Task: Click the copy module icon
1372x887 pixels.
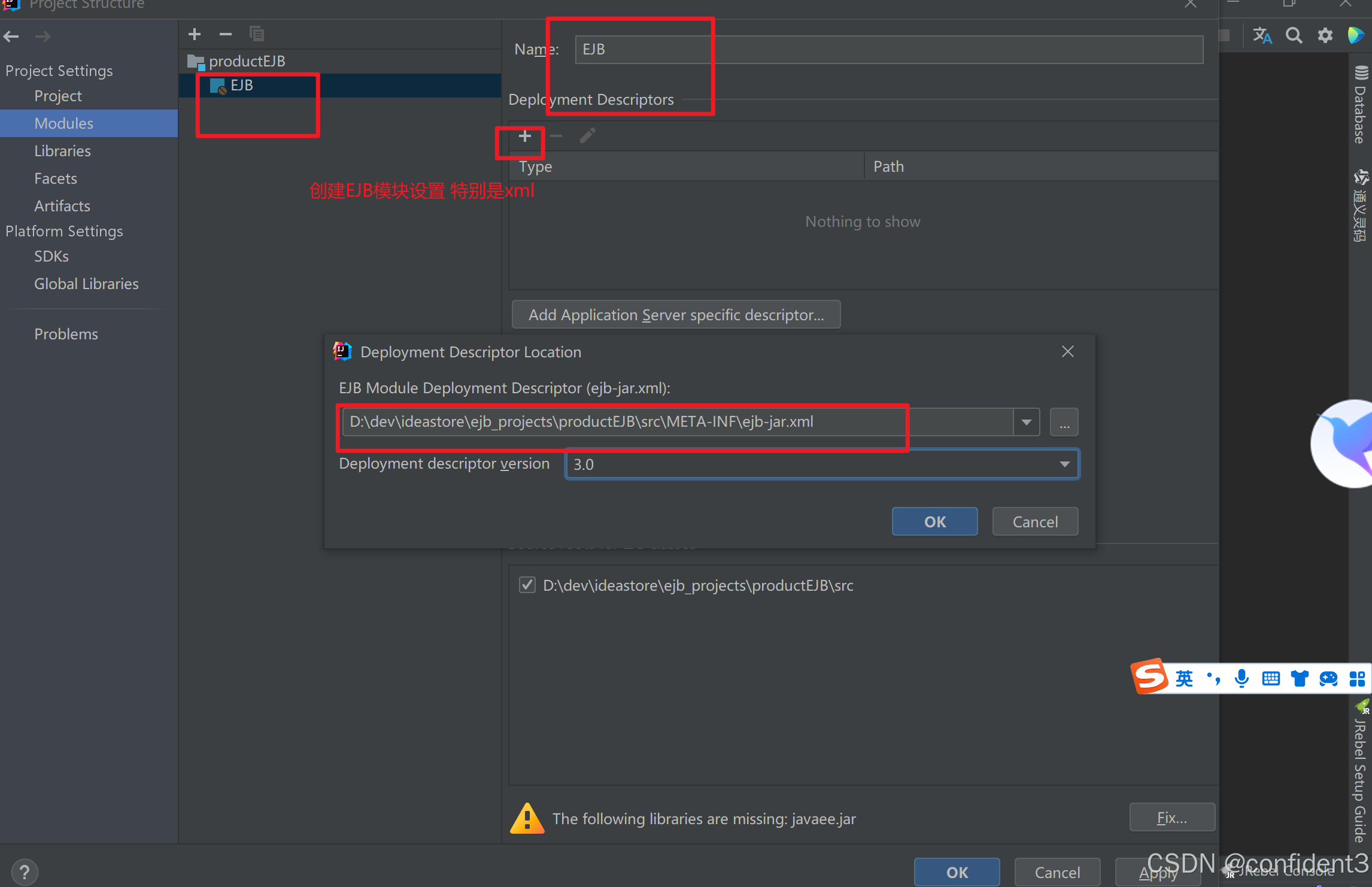Action: [257, 35]
